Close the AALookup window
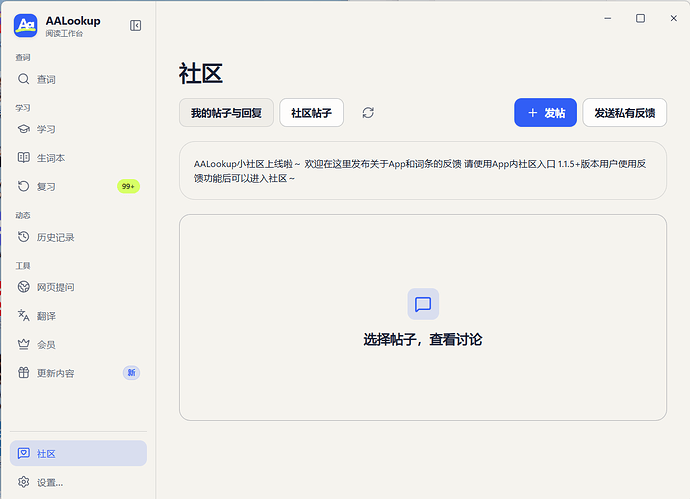690x499 pixels. tap(673, 18)
